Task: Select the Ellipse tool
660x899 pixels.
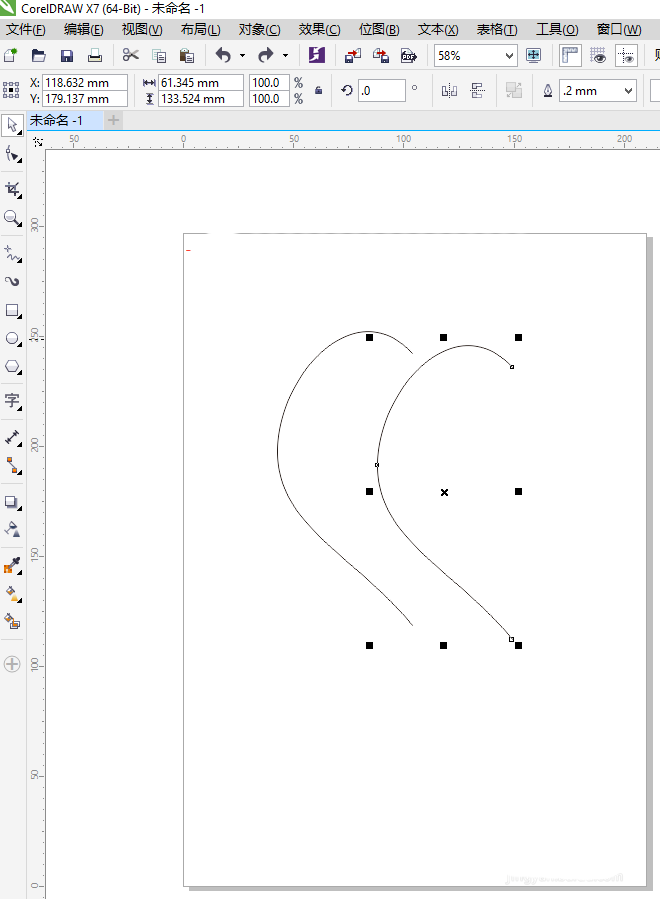Action: [x=13, y=339]
